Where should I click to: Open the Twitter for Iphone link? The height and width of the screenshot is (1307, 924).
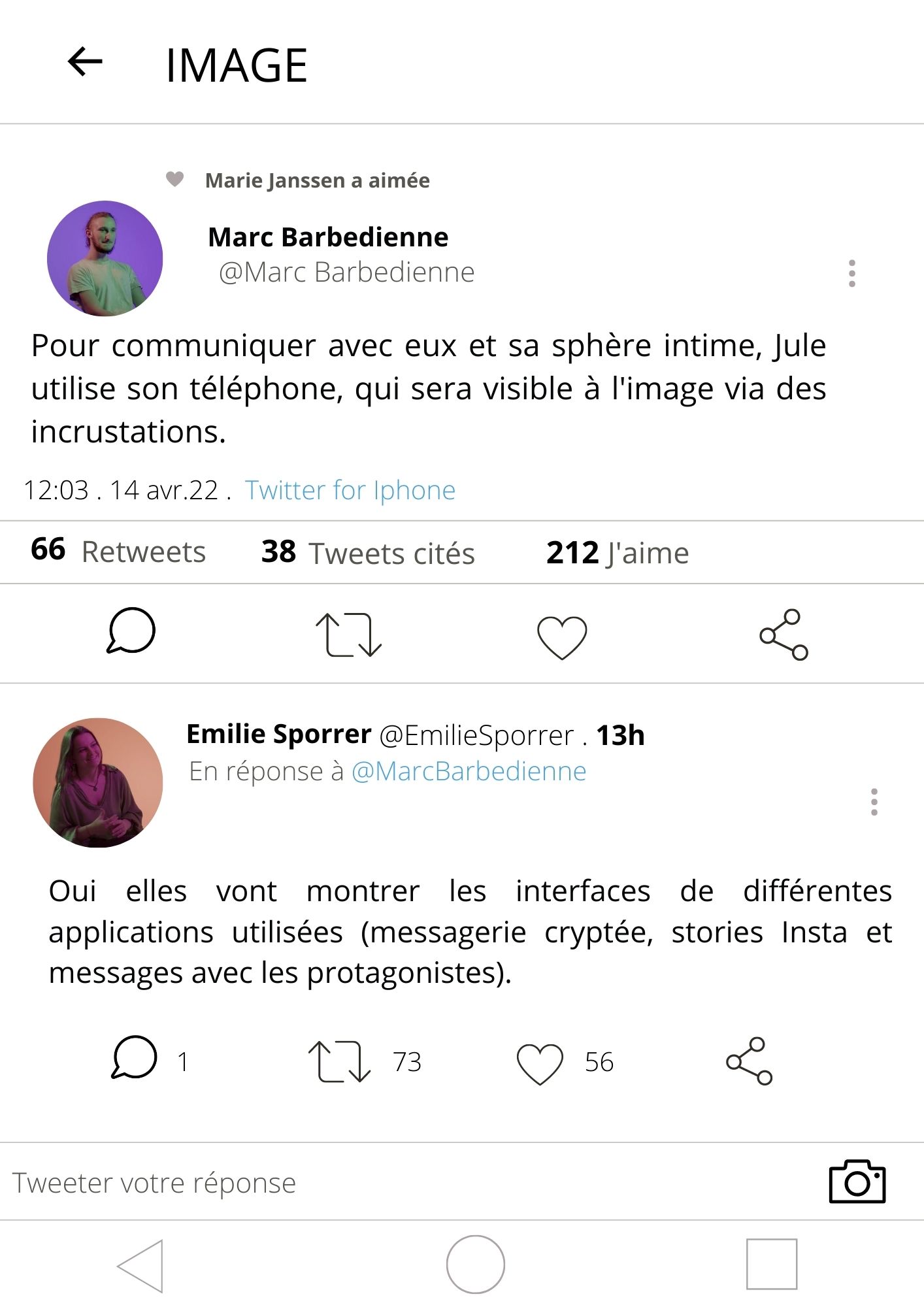coord(350,490)
